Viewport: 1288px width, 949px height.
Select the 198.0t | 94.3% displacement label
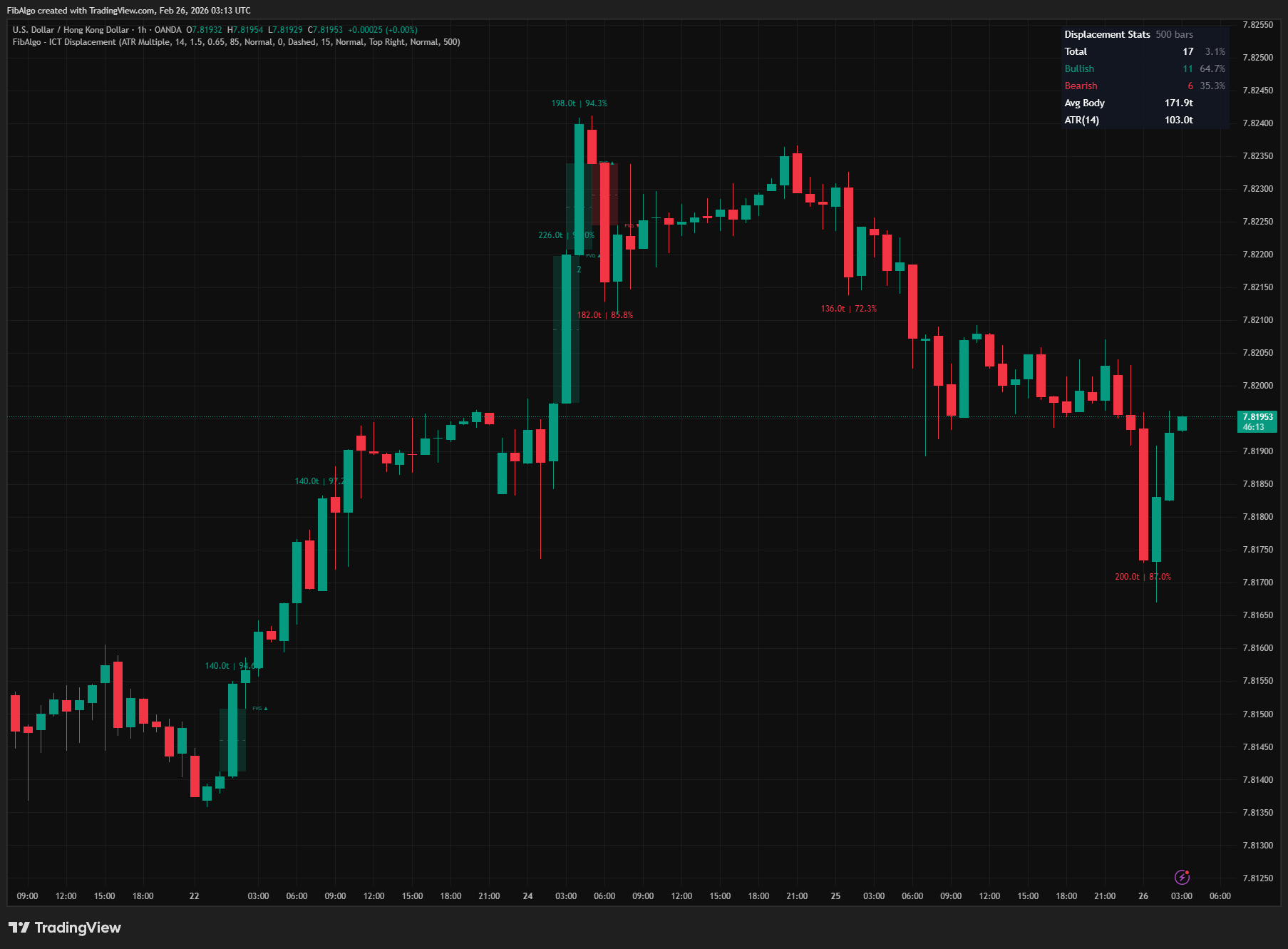coord(579,103)
